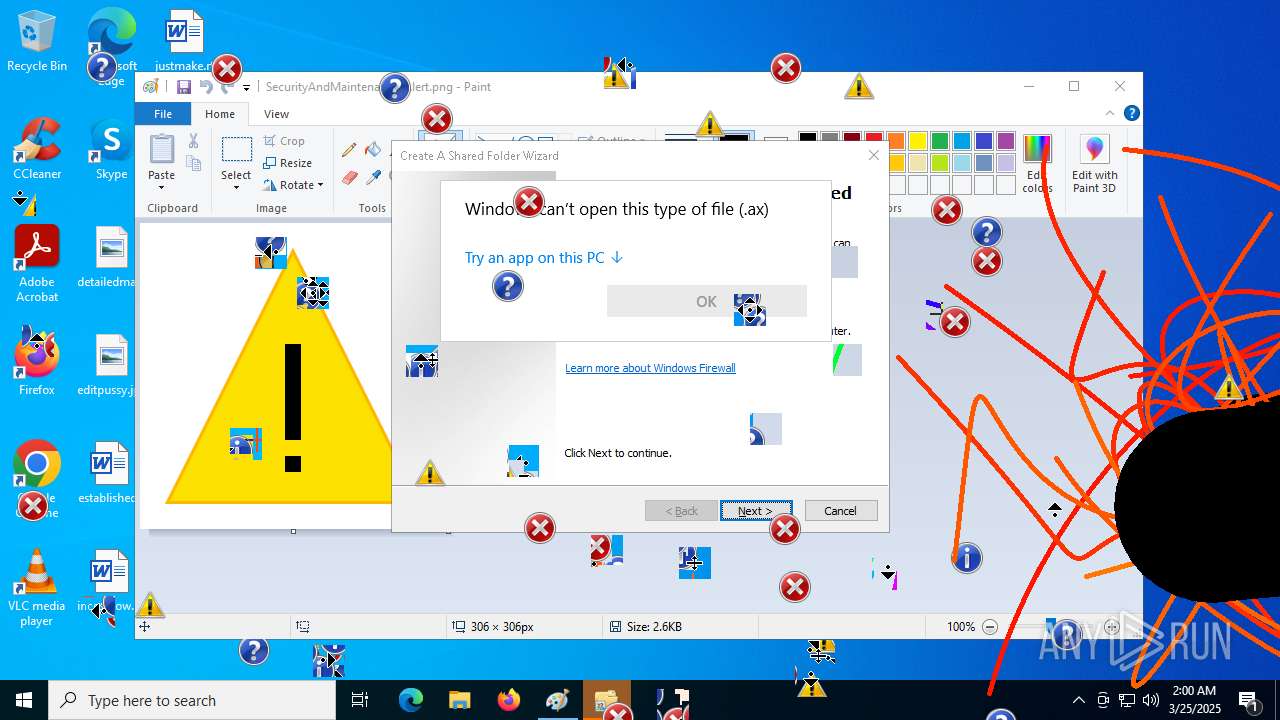This screenshot has height=720, width=1280.
Task: Open Customize Quick Access Toolbar dropdown
Action: click(x=246, y=88)
